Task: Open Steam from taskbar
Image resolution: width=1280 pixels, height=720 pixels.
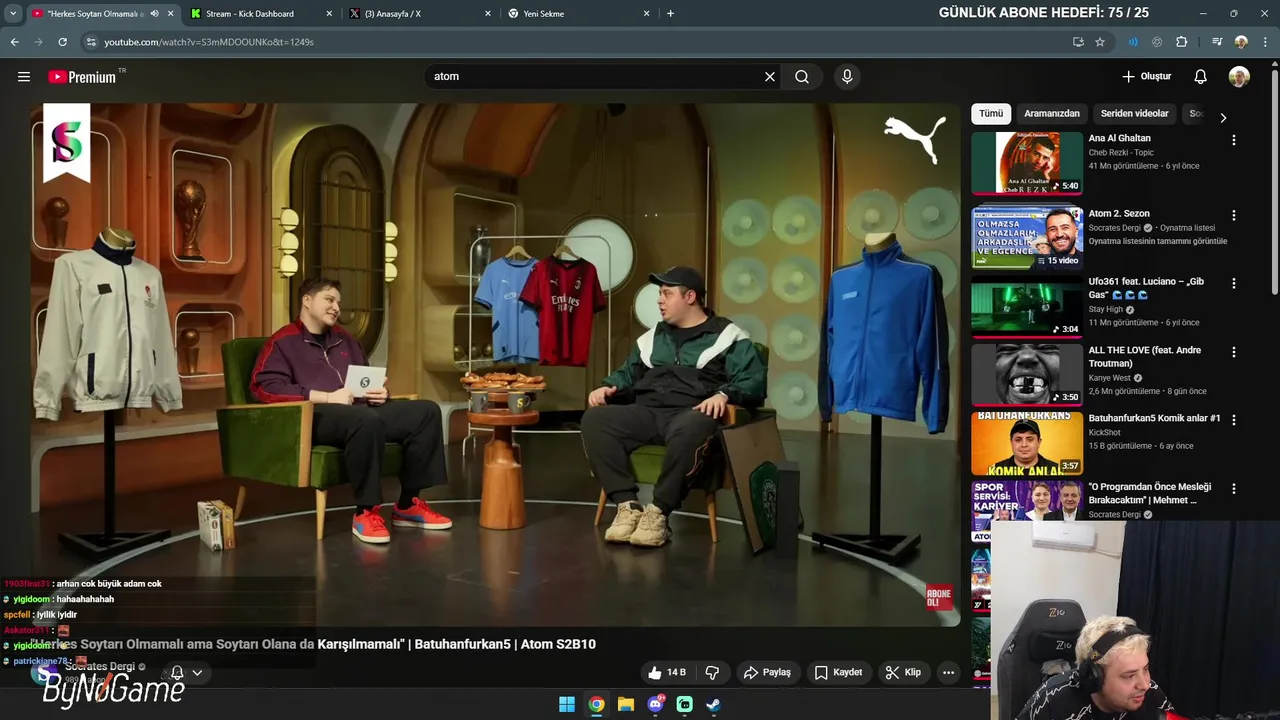Action: click(713, 704)
